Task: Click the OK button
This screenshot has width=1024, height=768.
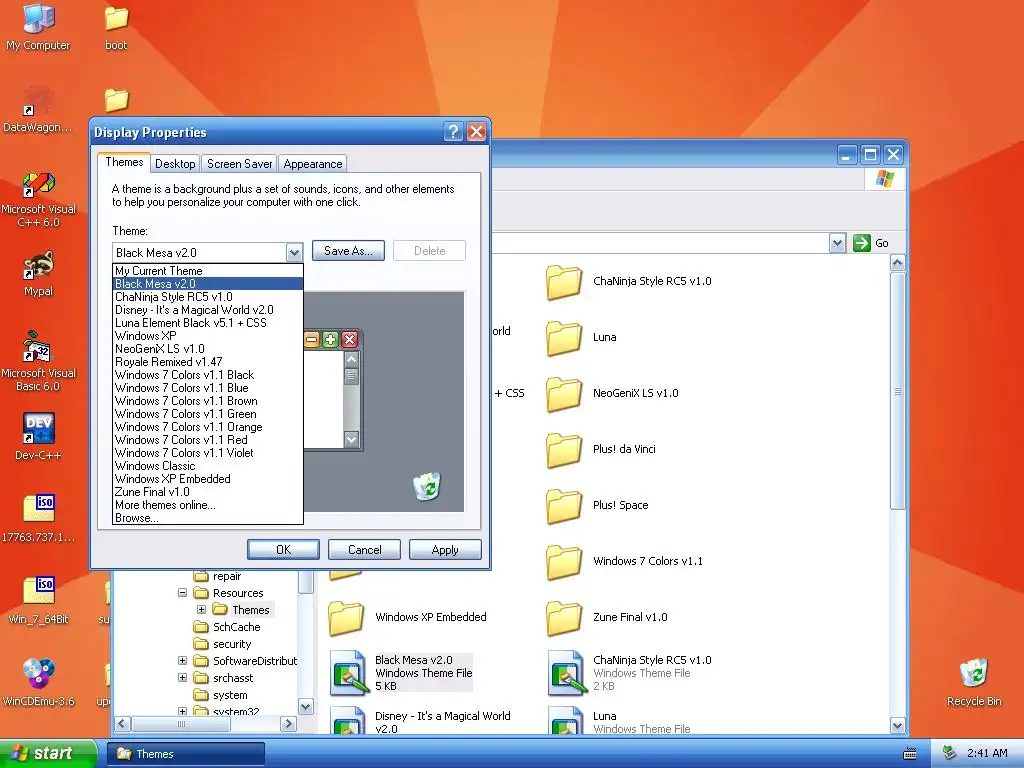Action: pos(283,550)
